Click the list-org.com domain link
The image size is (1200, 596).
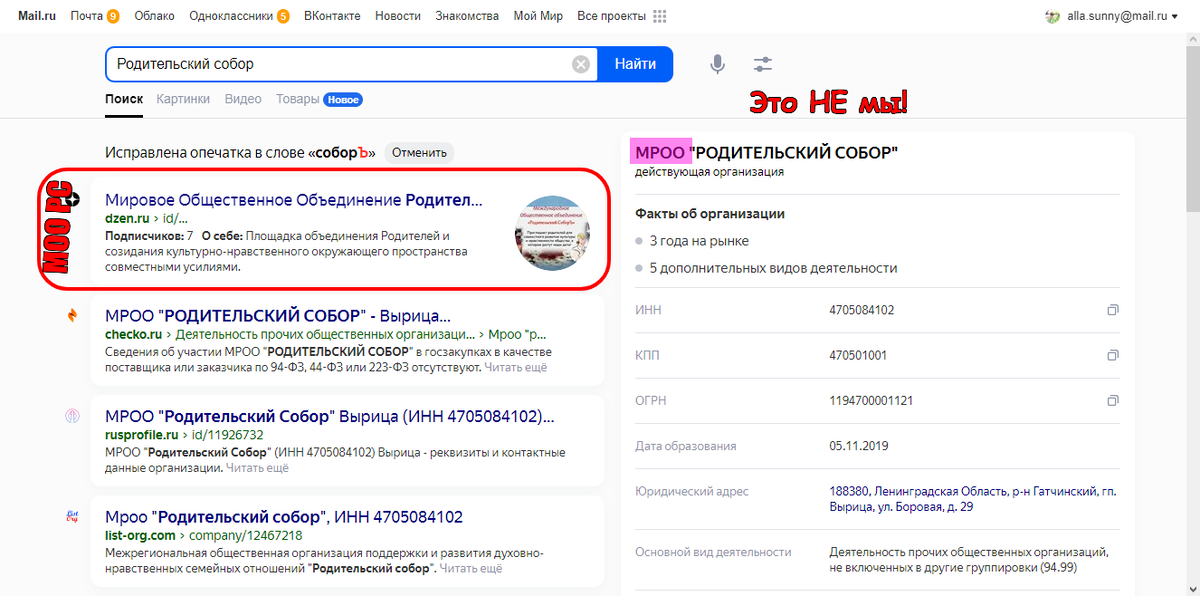click(138, 537)
